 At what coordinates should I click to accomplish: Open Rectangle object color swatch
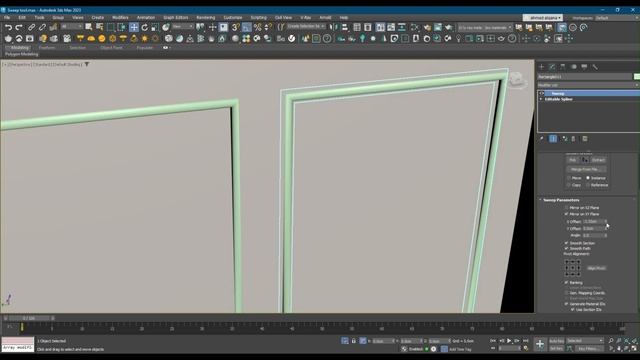tap(637, 77)
